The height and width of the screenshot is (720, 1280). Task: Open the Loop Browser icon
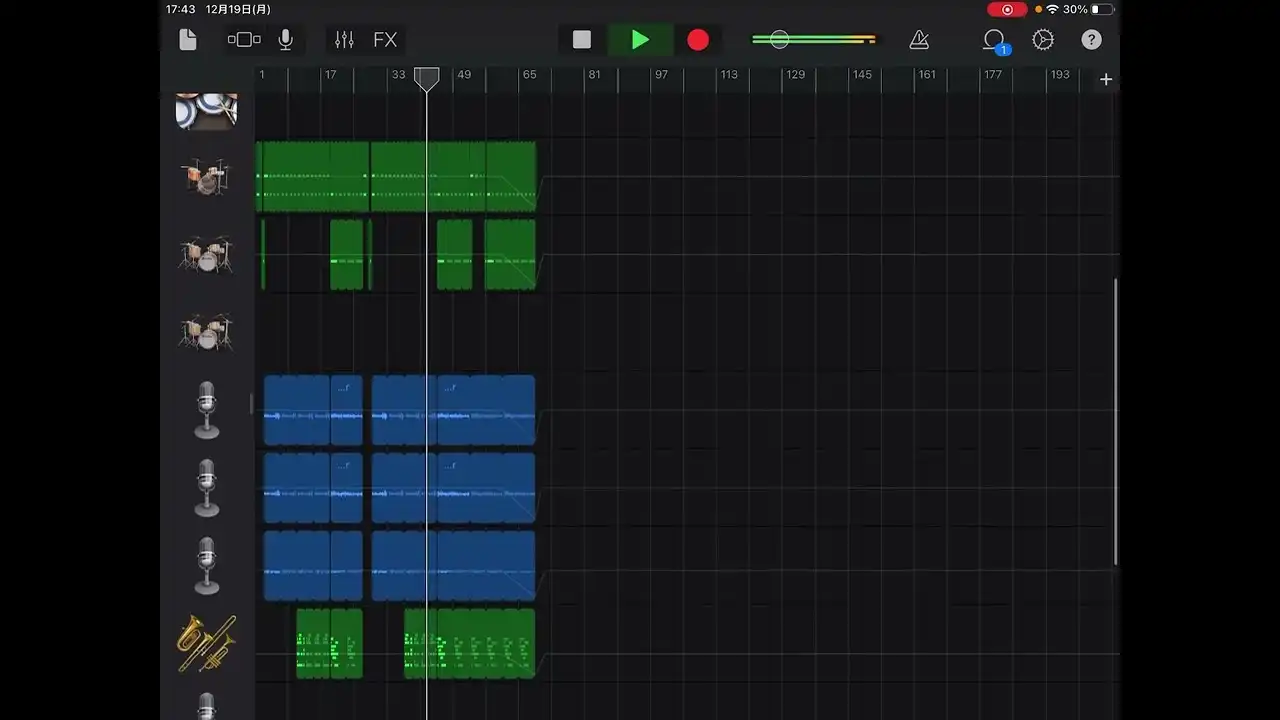click(994, 40)
